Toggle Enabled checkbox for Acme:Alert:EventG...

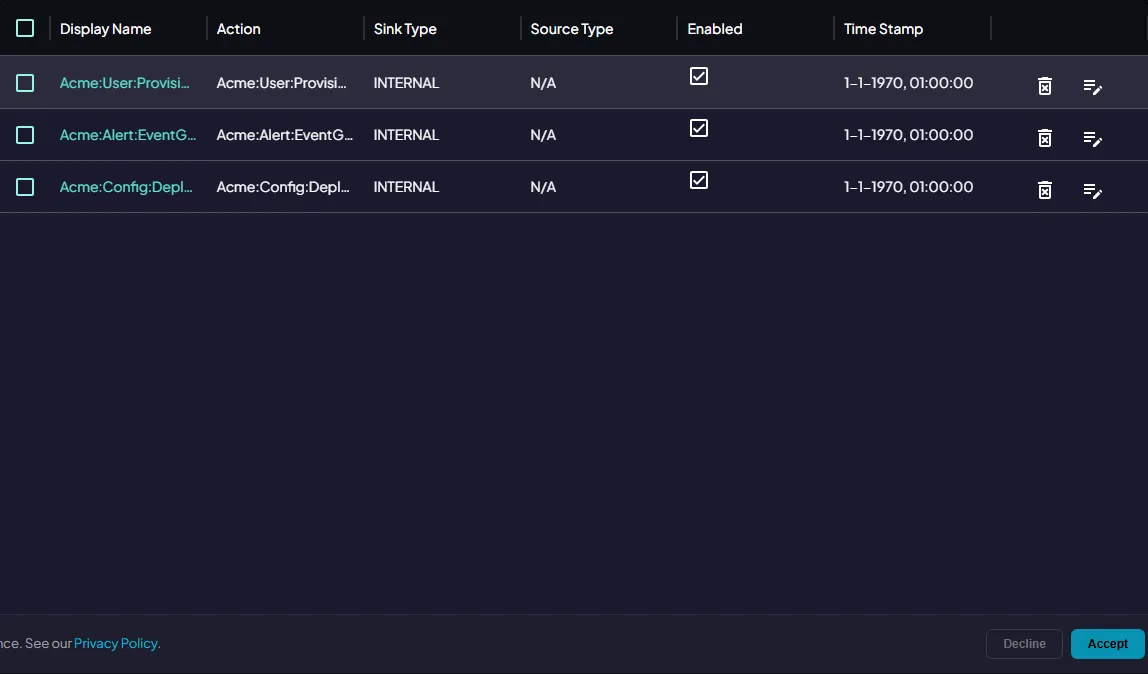click(698, 128)
